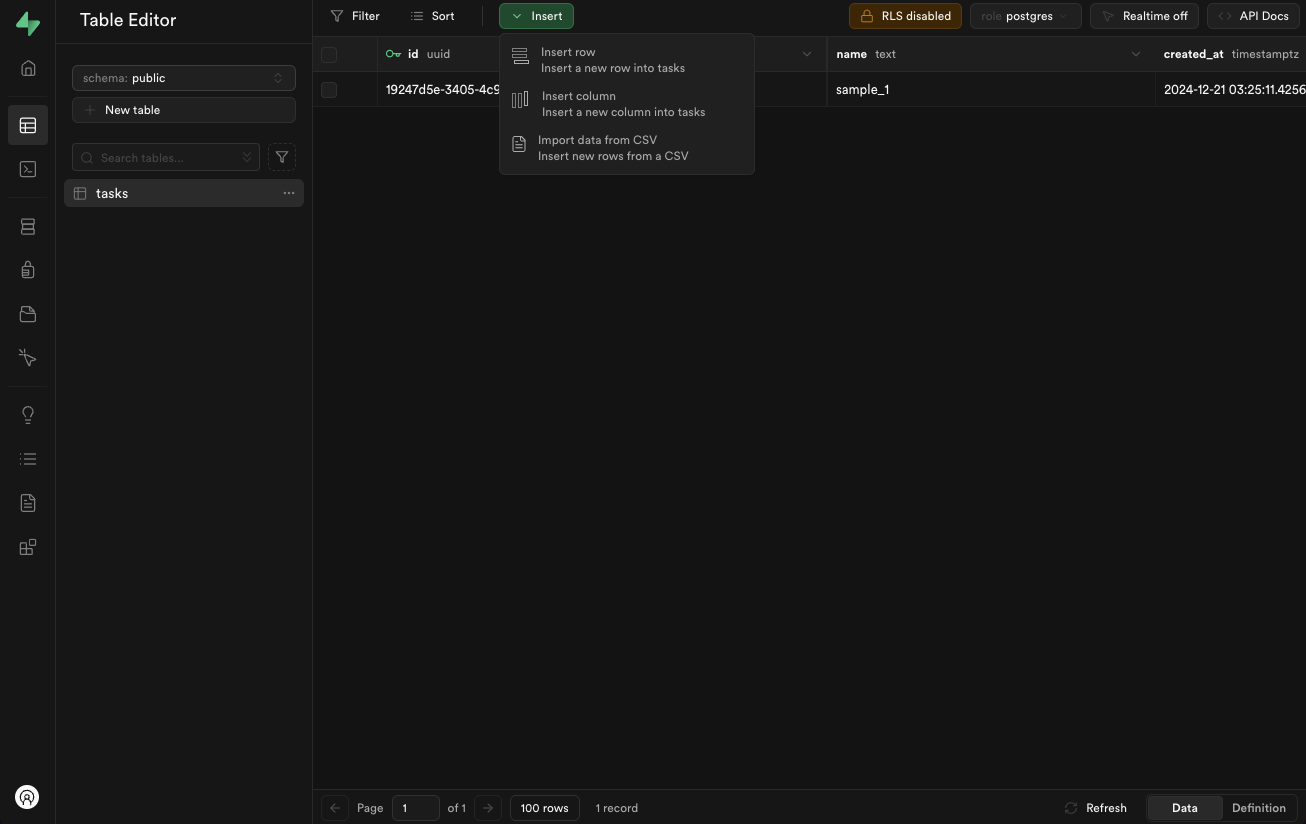Open the Database icon in sidebar
This screenshot has width=1306, height=824.
click(28, 227)
